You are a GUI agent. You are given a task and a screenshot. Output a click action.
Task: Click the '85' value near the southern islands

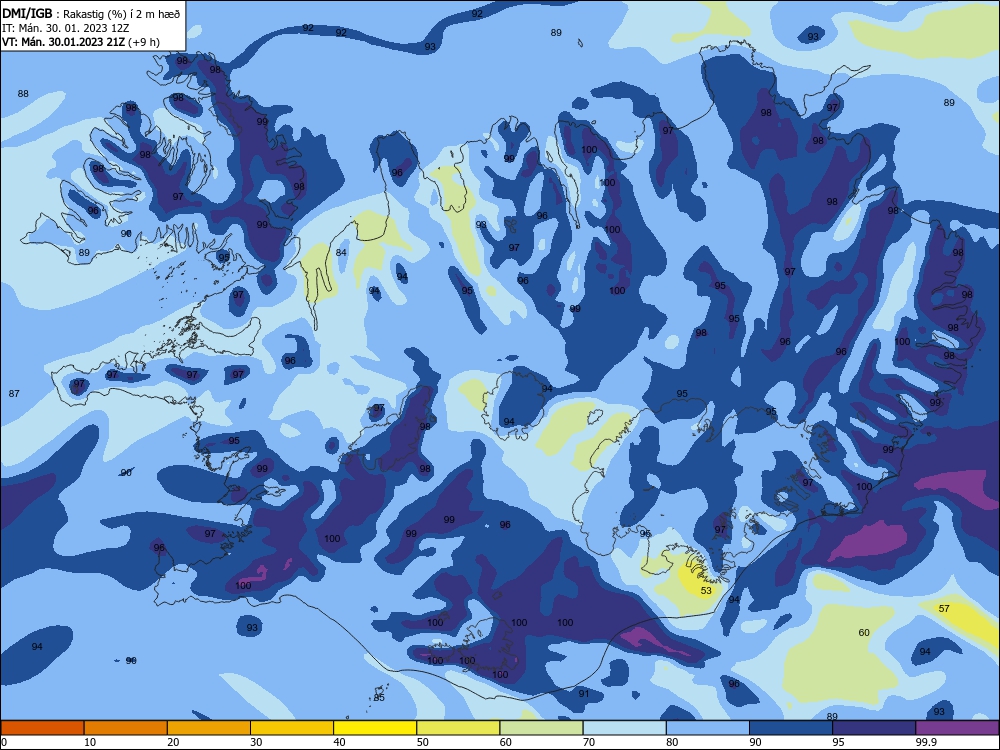click(x=379, y=698)
